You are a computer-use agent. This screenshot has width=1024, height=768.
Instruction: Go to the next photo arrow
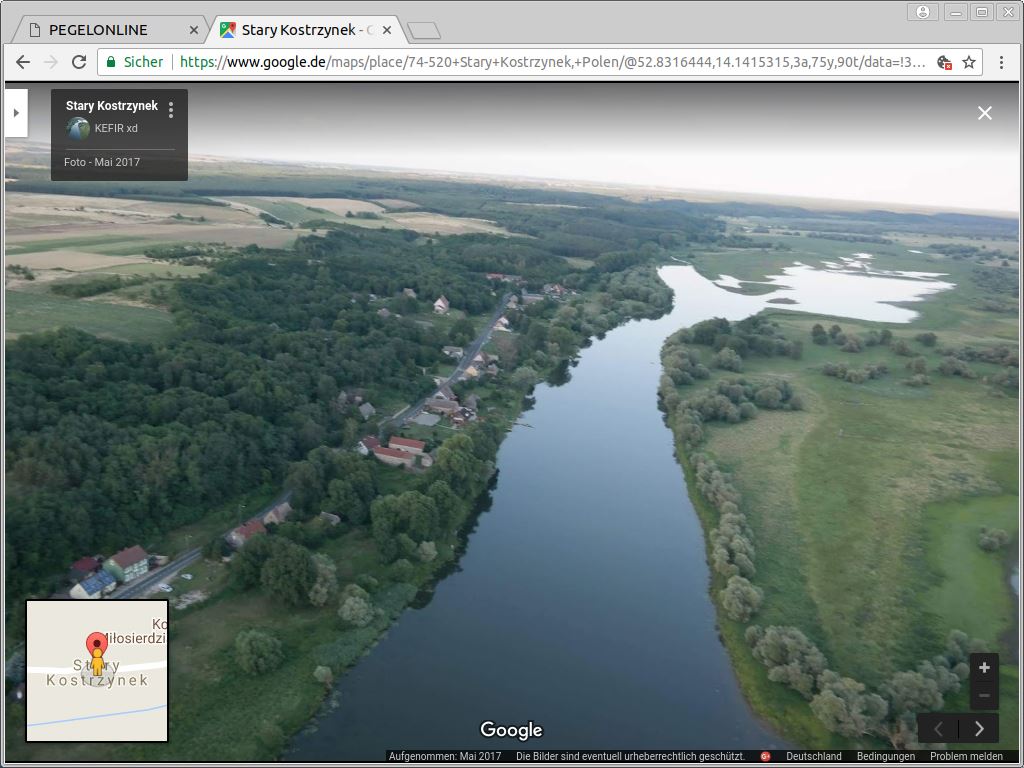[979, 729]
